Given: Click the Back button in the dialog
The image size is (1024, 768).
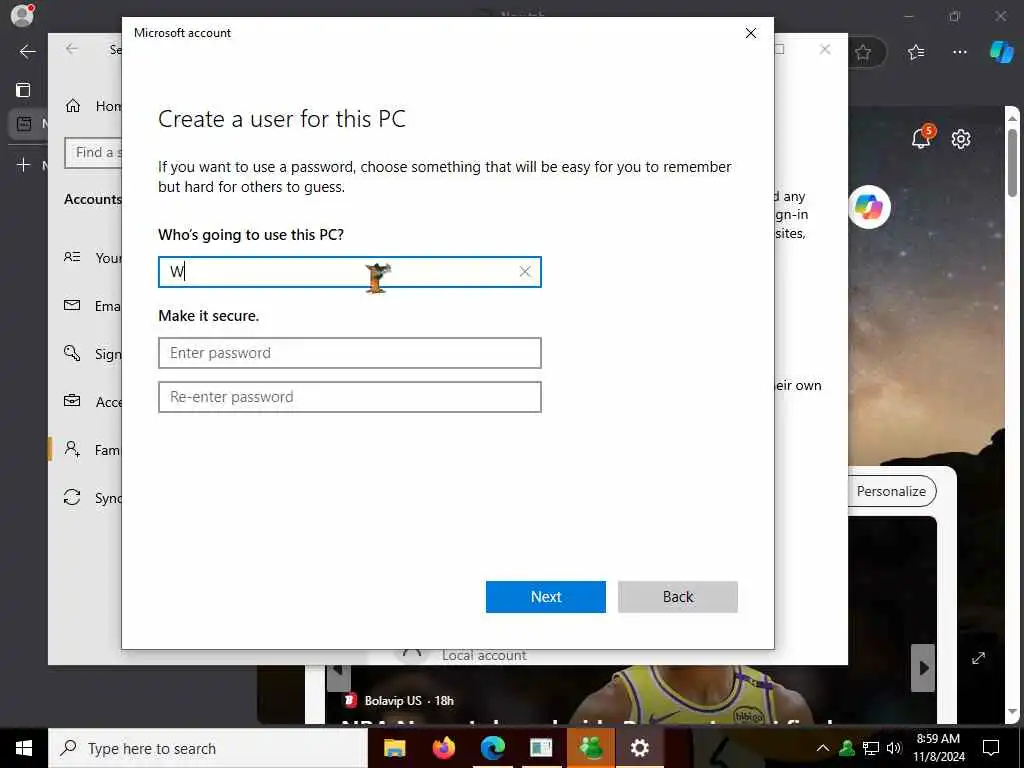Looking at the screenshot, I should coord(677,597).
